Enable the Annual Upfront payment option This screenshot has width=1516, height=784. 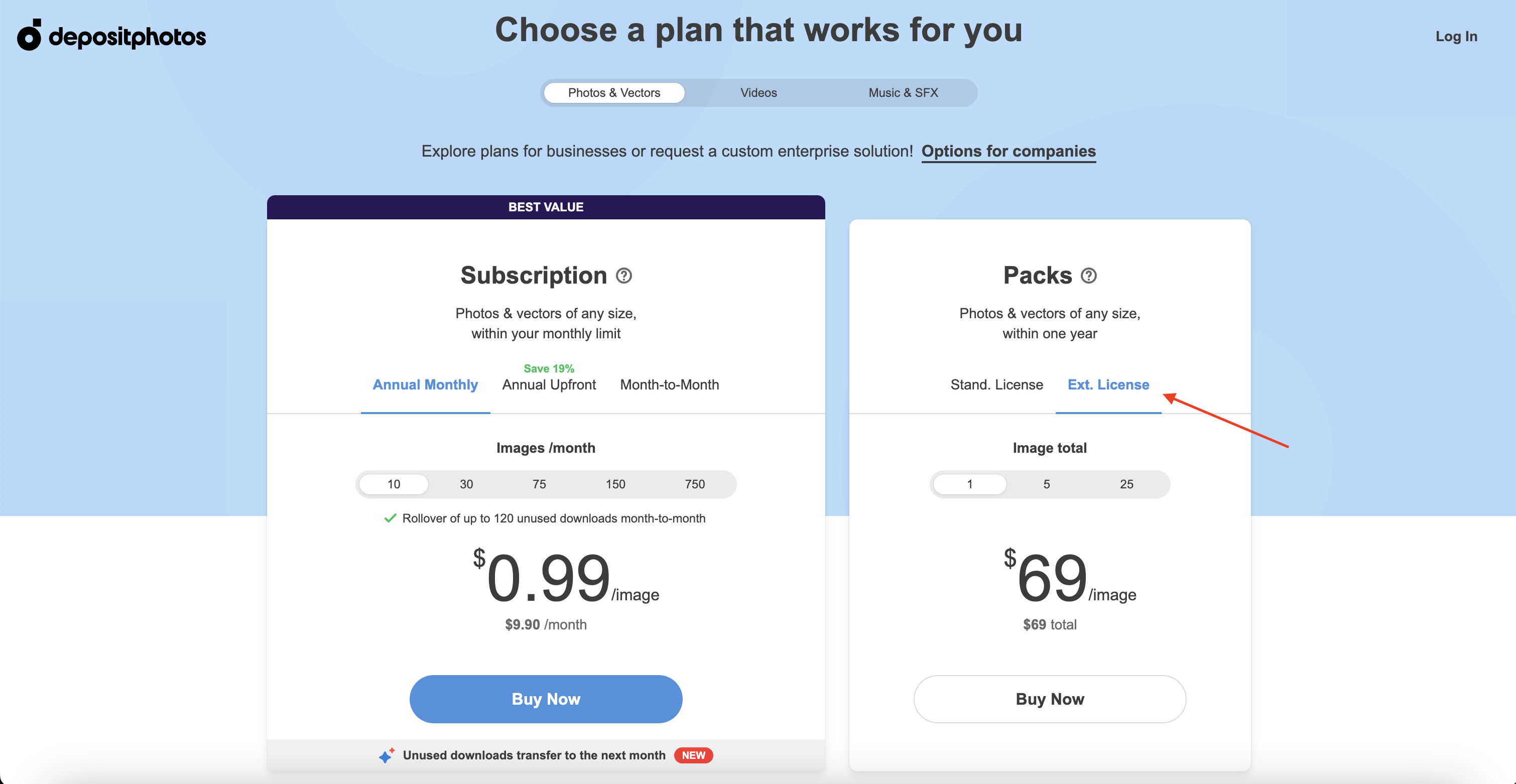tap(549, 384)
